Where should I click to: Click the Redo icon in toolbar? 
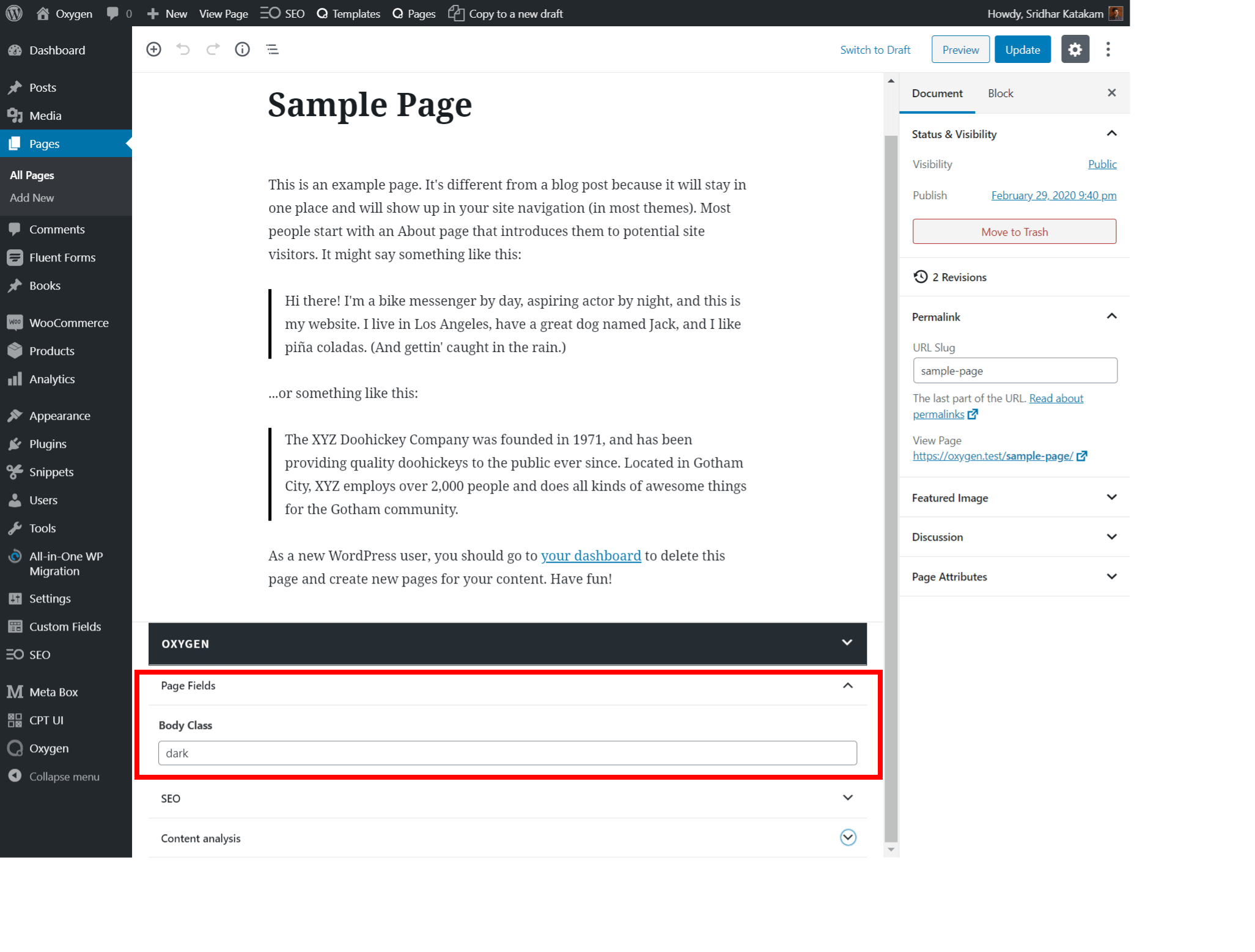point(214,49)
